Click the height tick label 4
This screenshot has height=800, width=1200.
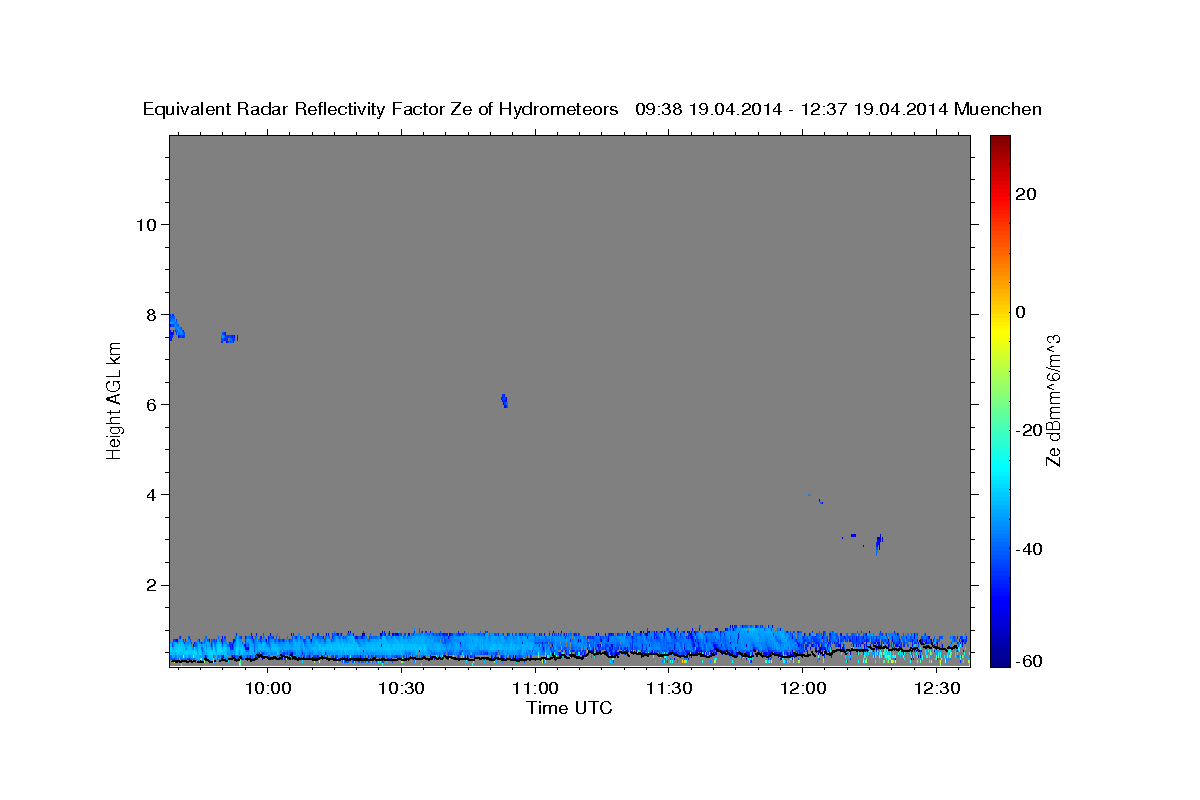coord(151,494)
